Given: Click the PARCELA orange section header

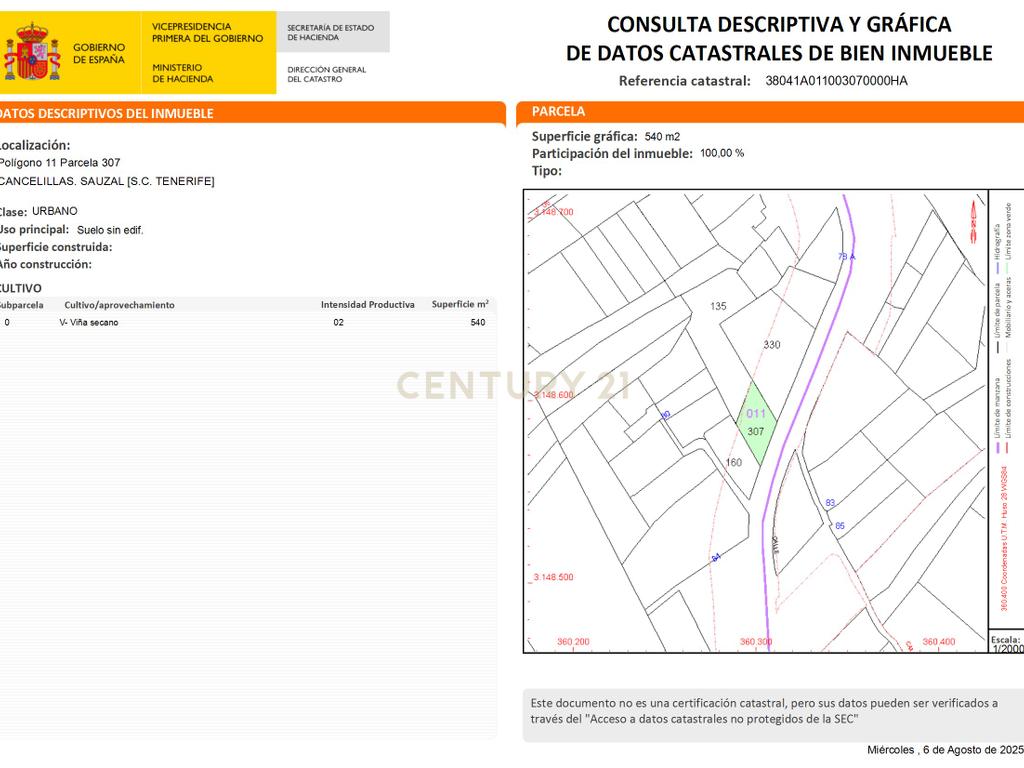Looking at the screenshot, I should (x=770, y=112).
